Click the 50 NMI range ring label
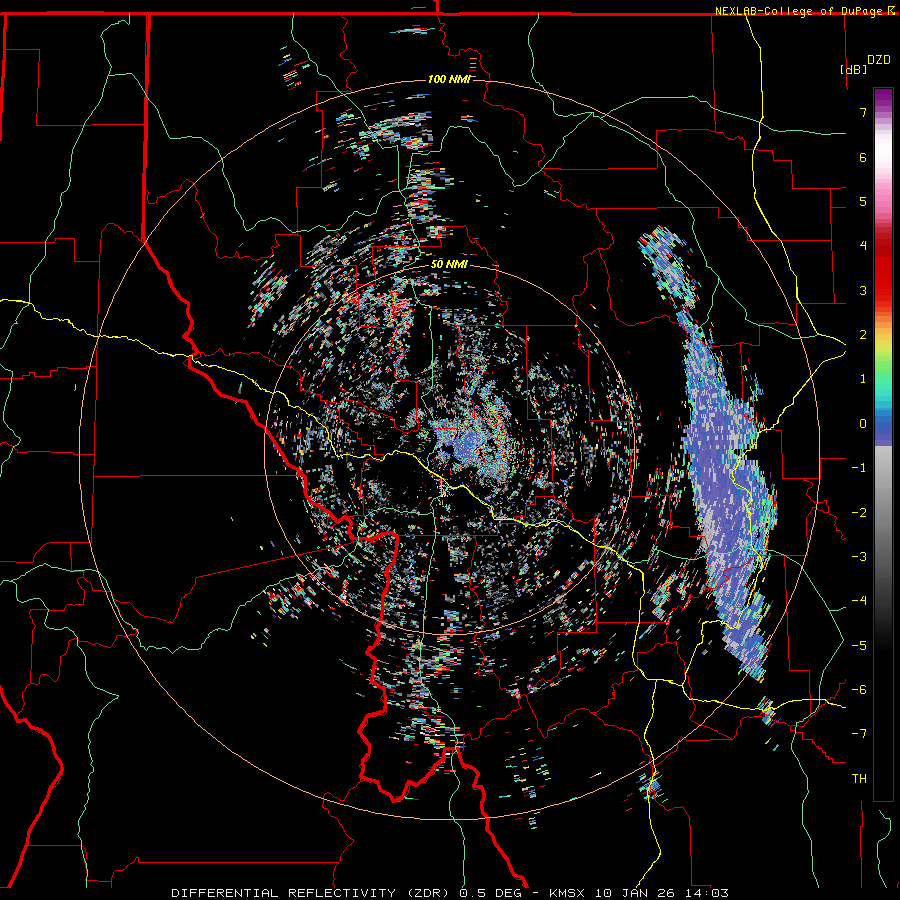The image size is (900, 900). point(449,264)
